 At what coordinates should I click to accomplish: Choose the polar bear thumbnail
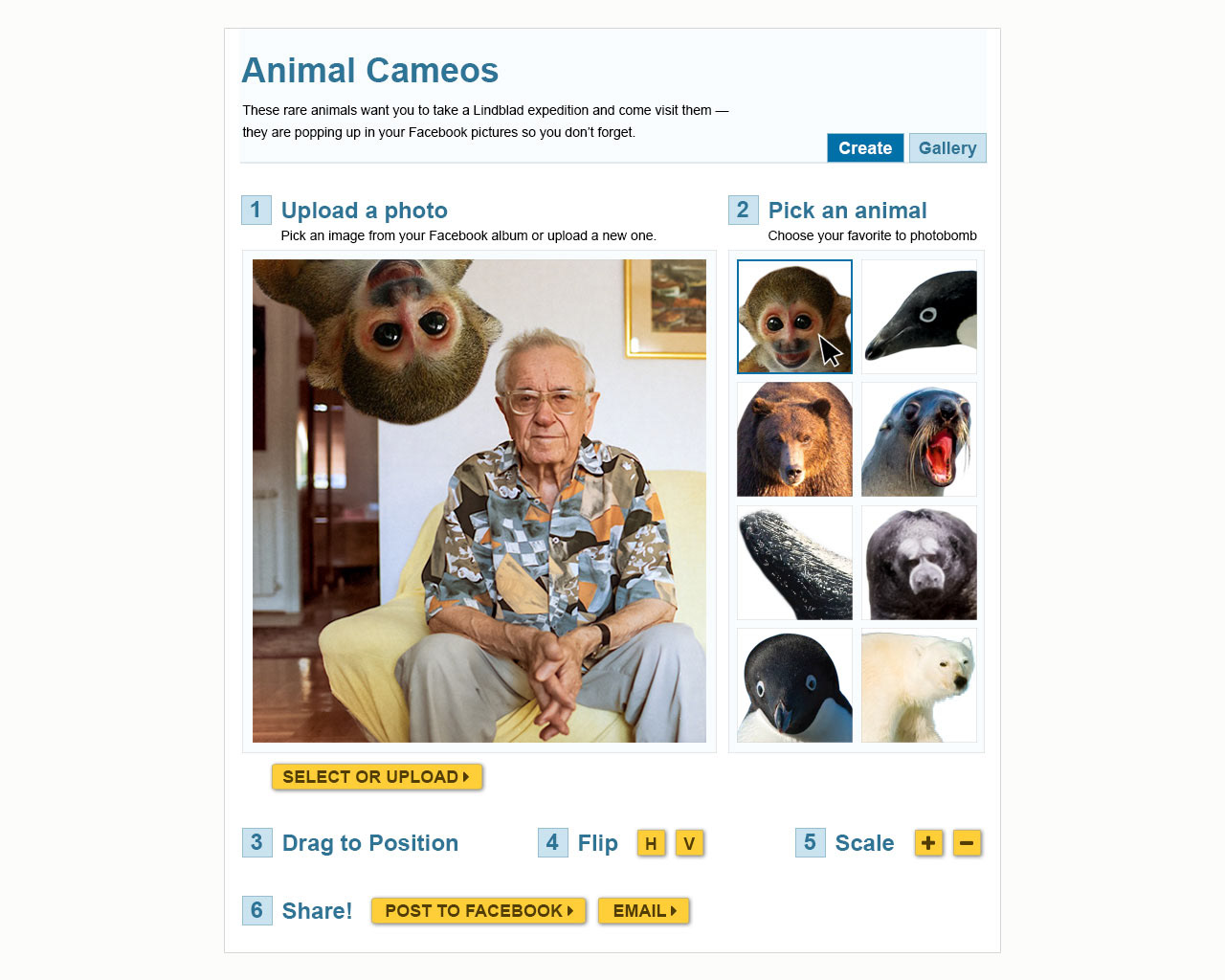919,685
